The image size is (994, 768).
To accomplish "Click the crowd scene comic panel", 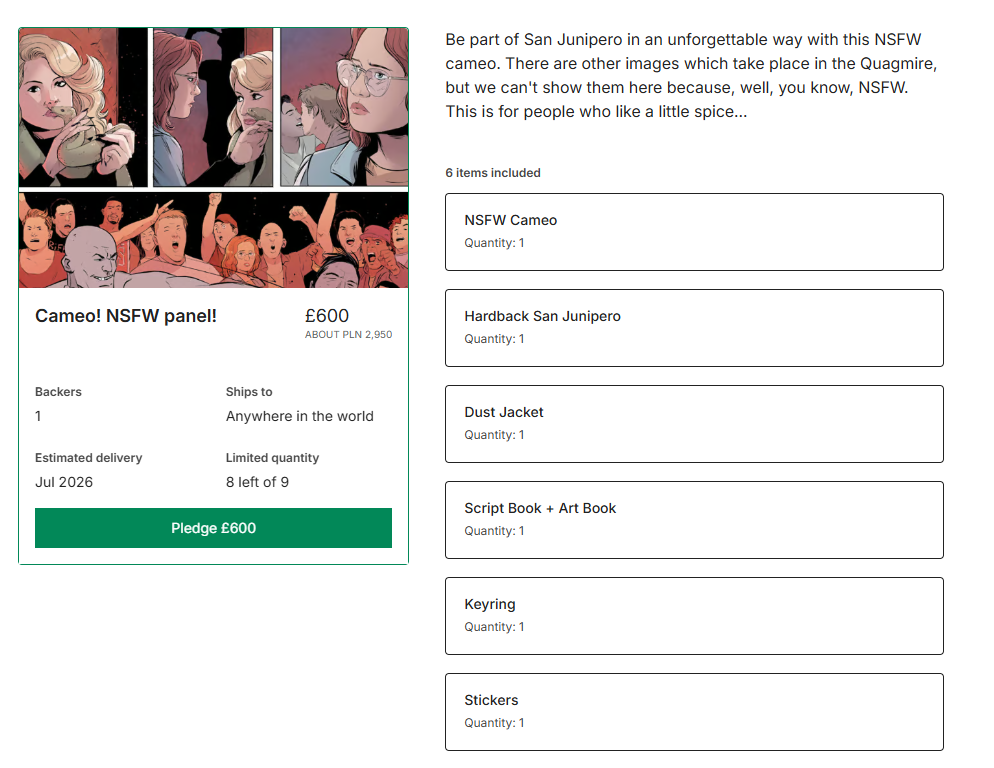I will pos(214,240).
